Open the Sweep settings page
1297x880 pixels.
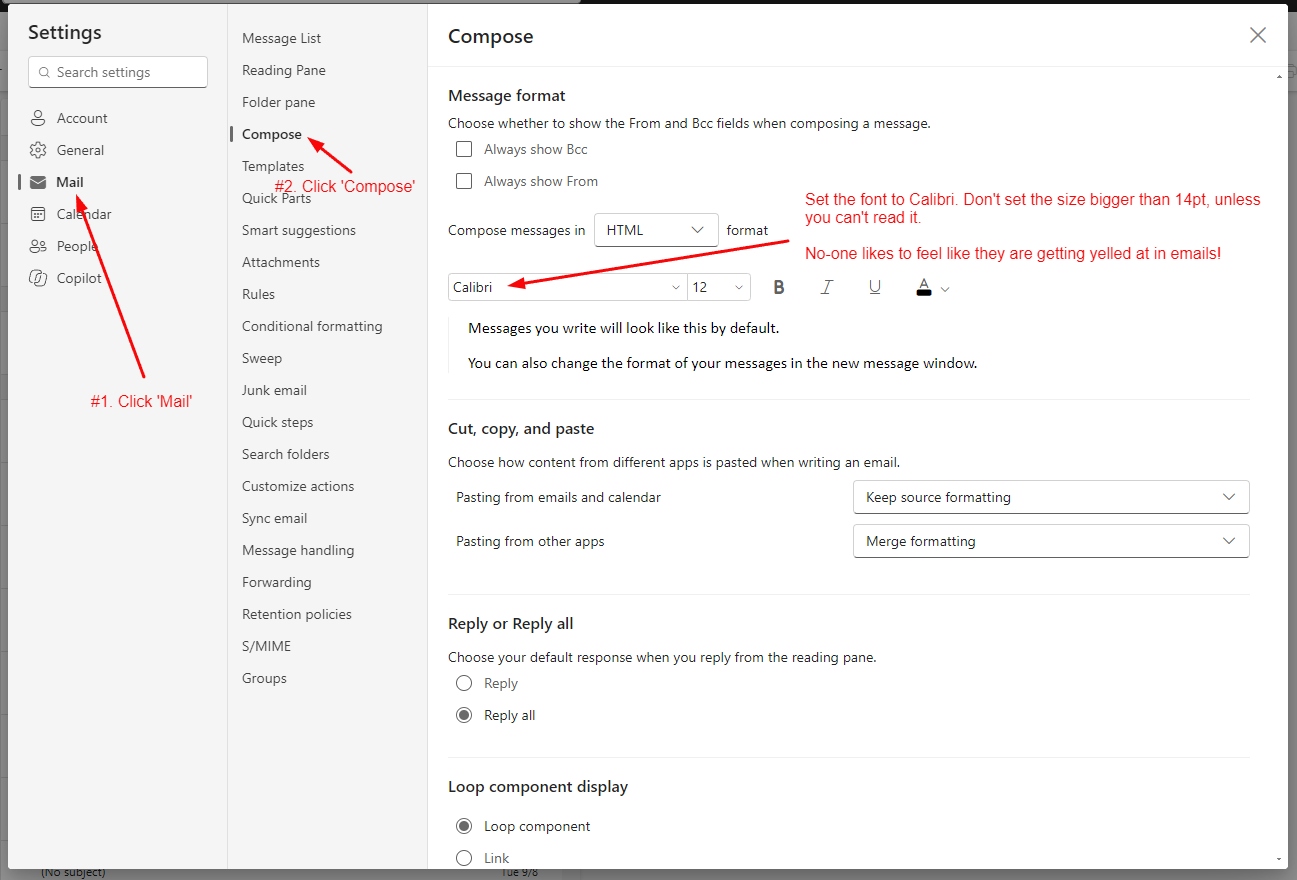point(262,358)
